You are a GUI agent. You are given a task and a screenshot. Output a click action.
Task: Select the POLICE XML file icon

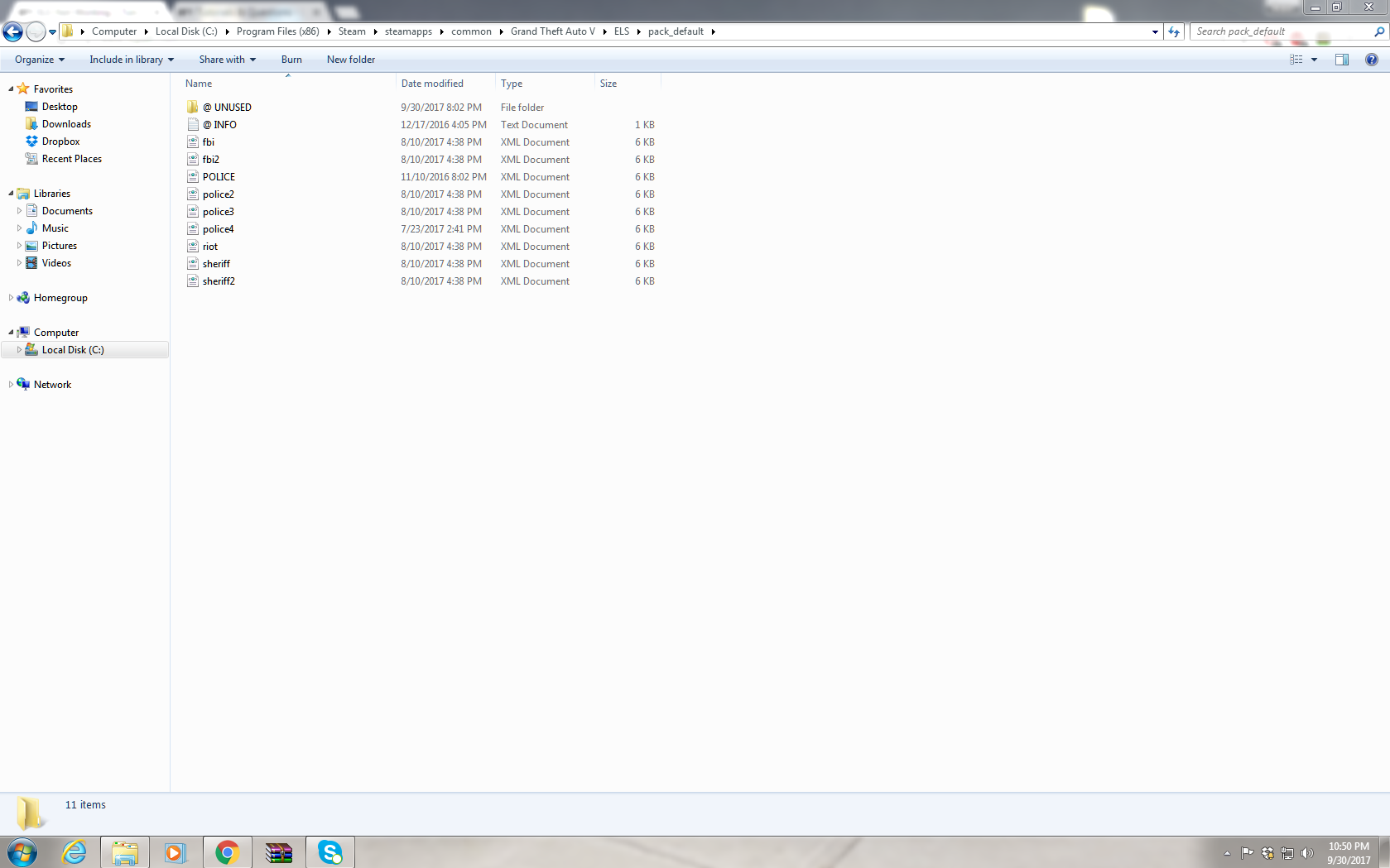pos(193,177)
